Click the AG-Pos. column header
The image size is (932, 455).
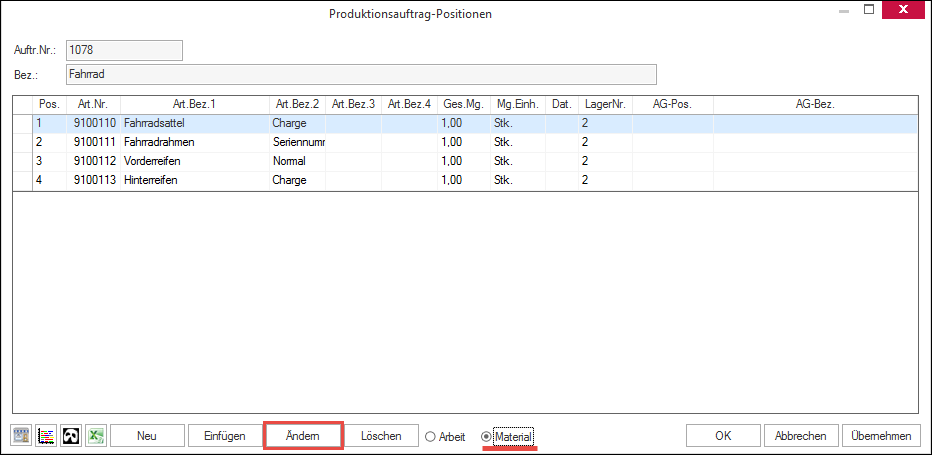673,104
